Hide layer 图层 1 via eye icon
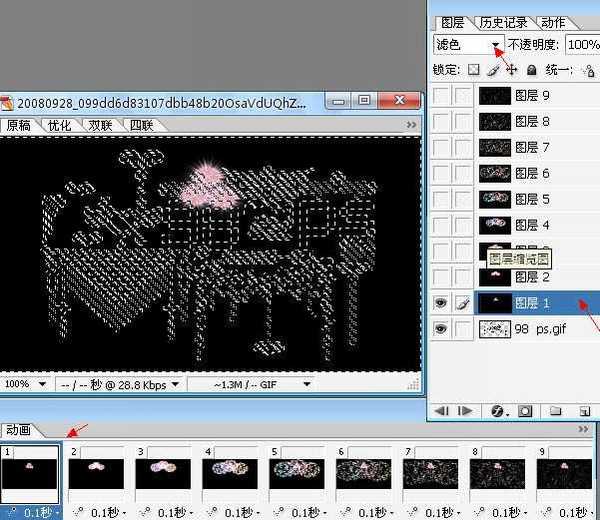This screenshot has height=520, width=600. click(441, 302)
